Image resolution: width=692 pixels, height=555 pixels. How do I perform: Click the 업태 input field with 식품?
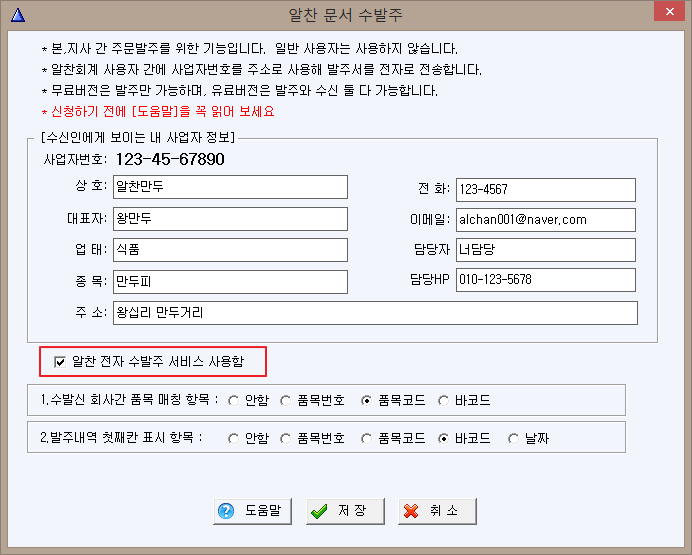[x=230, y=250]
